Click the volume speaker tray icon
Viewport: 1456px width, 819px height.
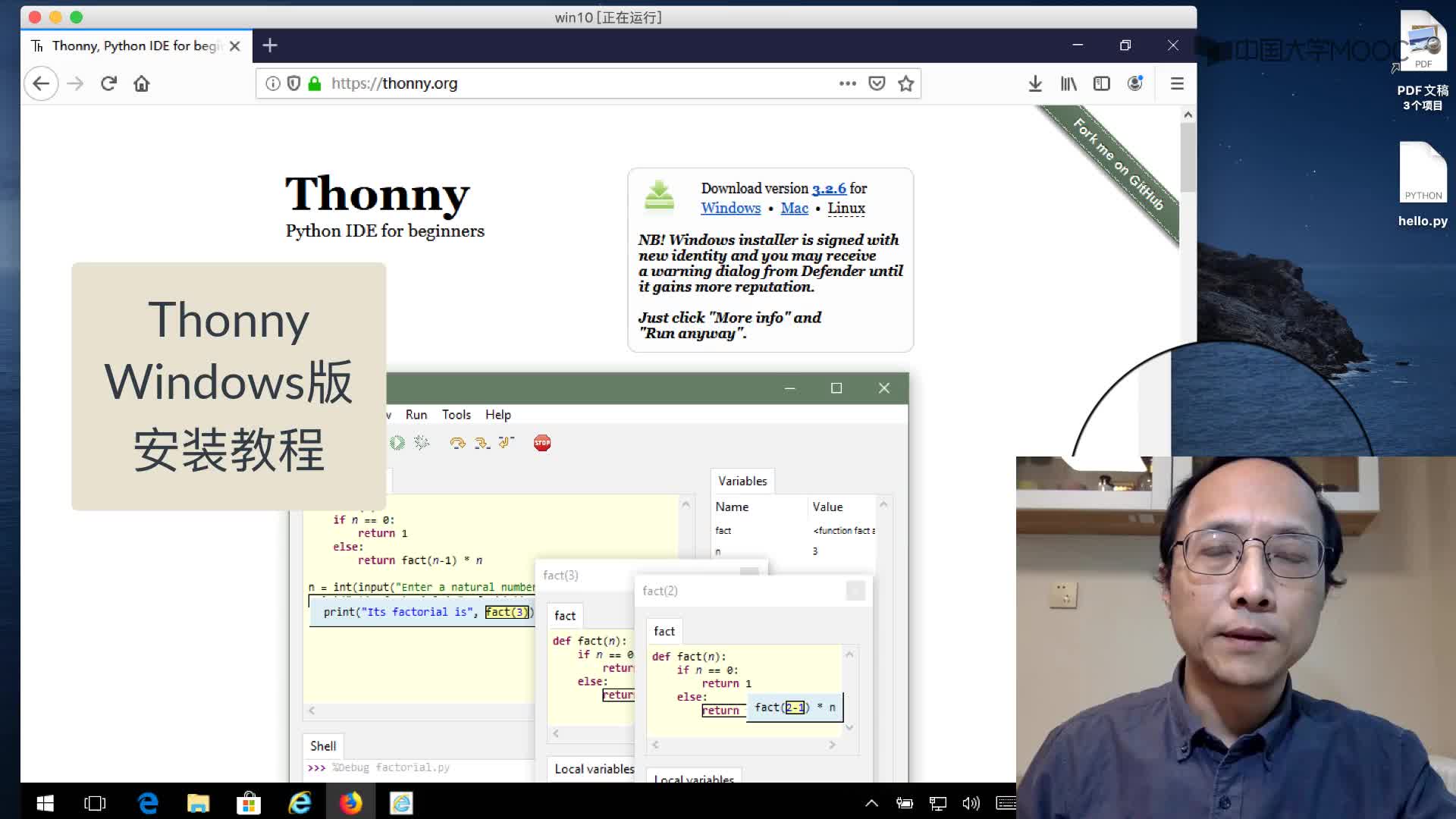tap(971, 803)
